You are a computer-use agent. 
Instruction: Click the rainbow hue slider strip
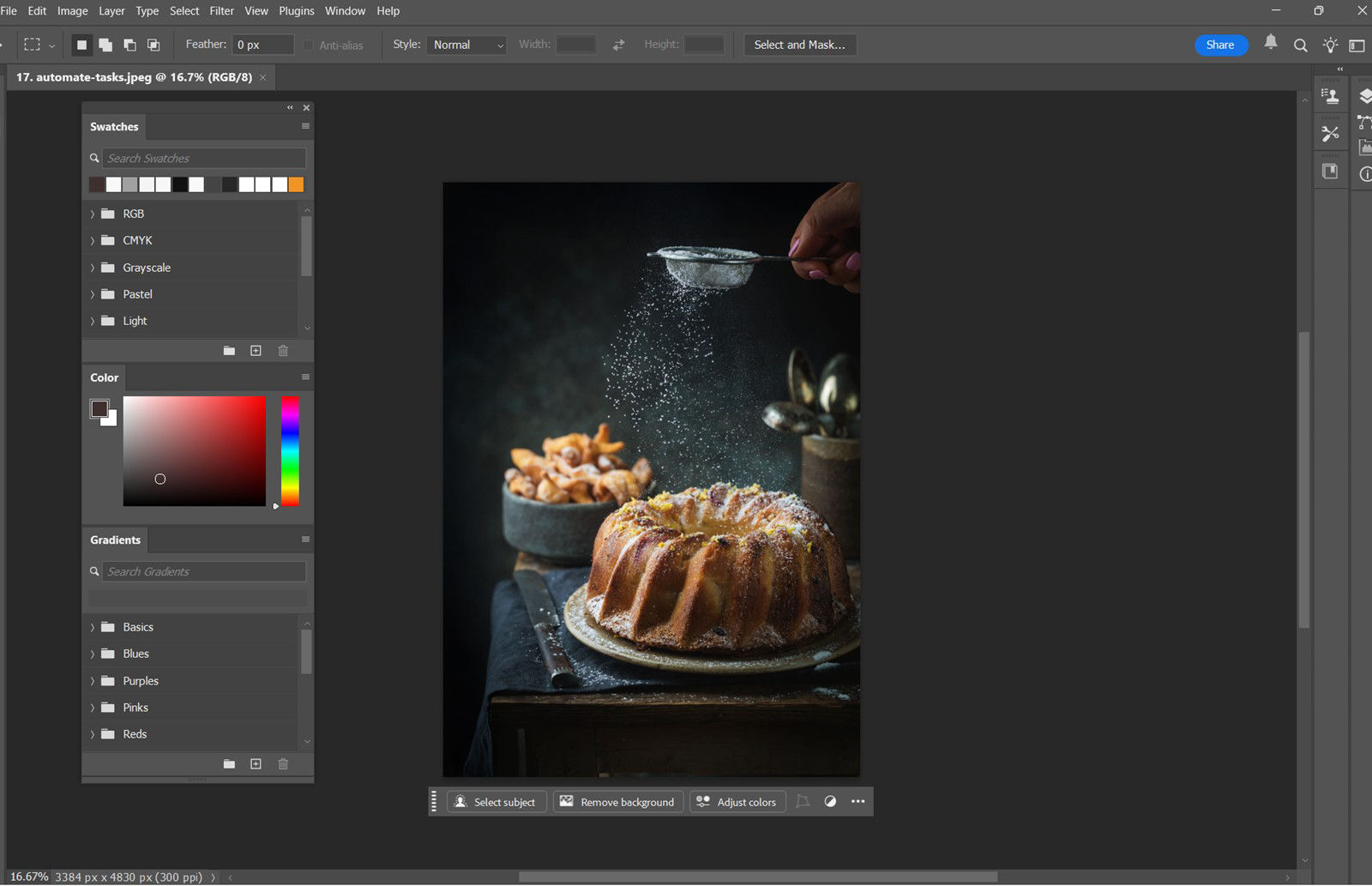coord(289,450)
